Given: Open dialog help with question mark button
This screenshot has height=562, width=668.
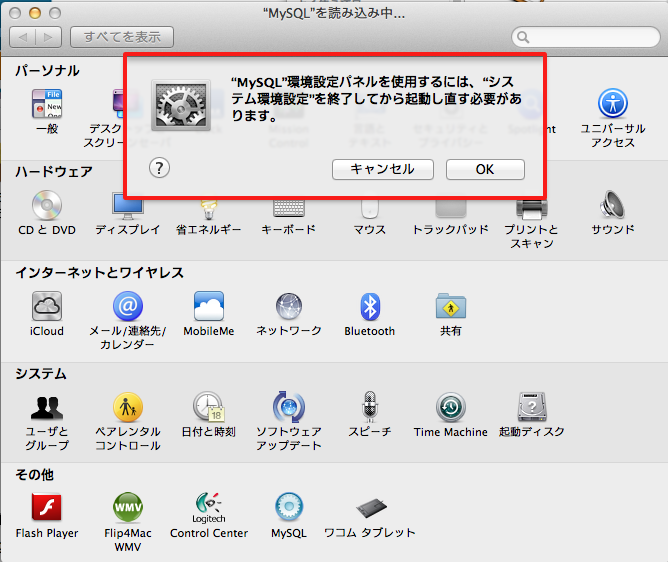Looking at the screenshot, I should (159, 168).
